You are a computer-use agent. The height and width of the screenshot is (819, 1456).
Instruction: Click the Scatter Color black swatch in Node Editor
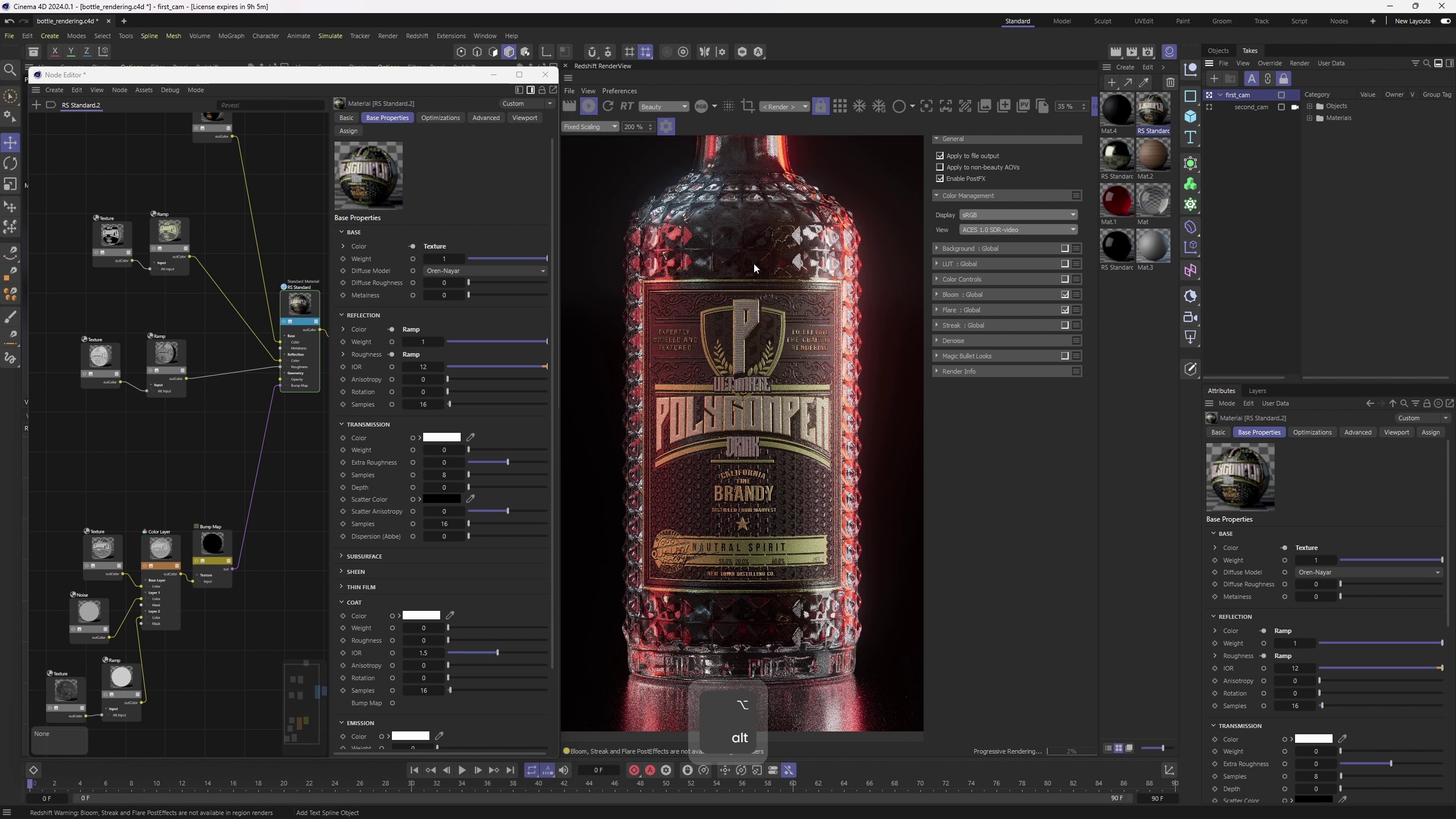[441, 499]
